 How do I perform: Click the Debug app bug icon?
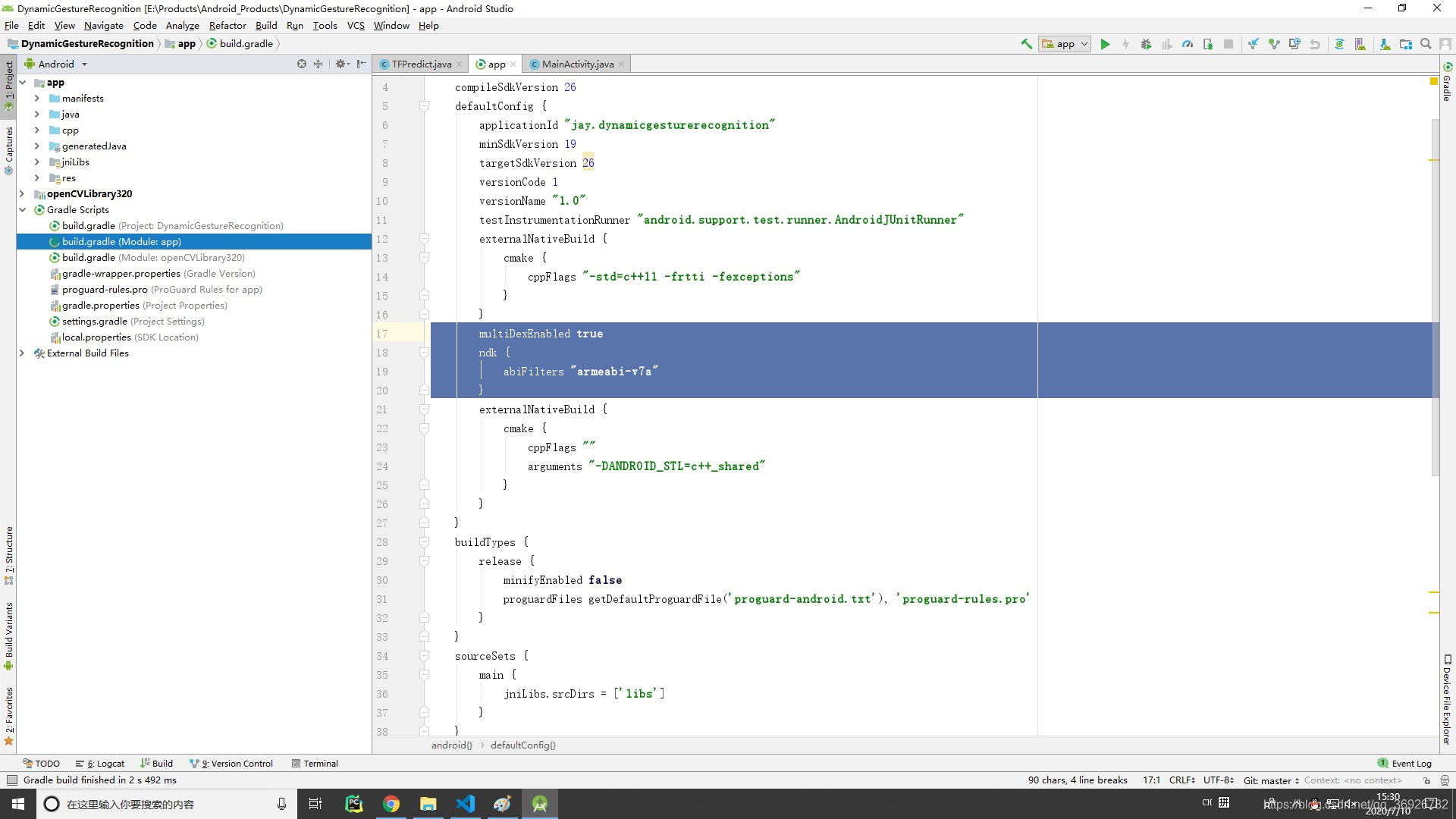[x=1146, y=44]
